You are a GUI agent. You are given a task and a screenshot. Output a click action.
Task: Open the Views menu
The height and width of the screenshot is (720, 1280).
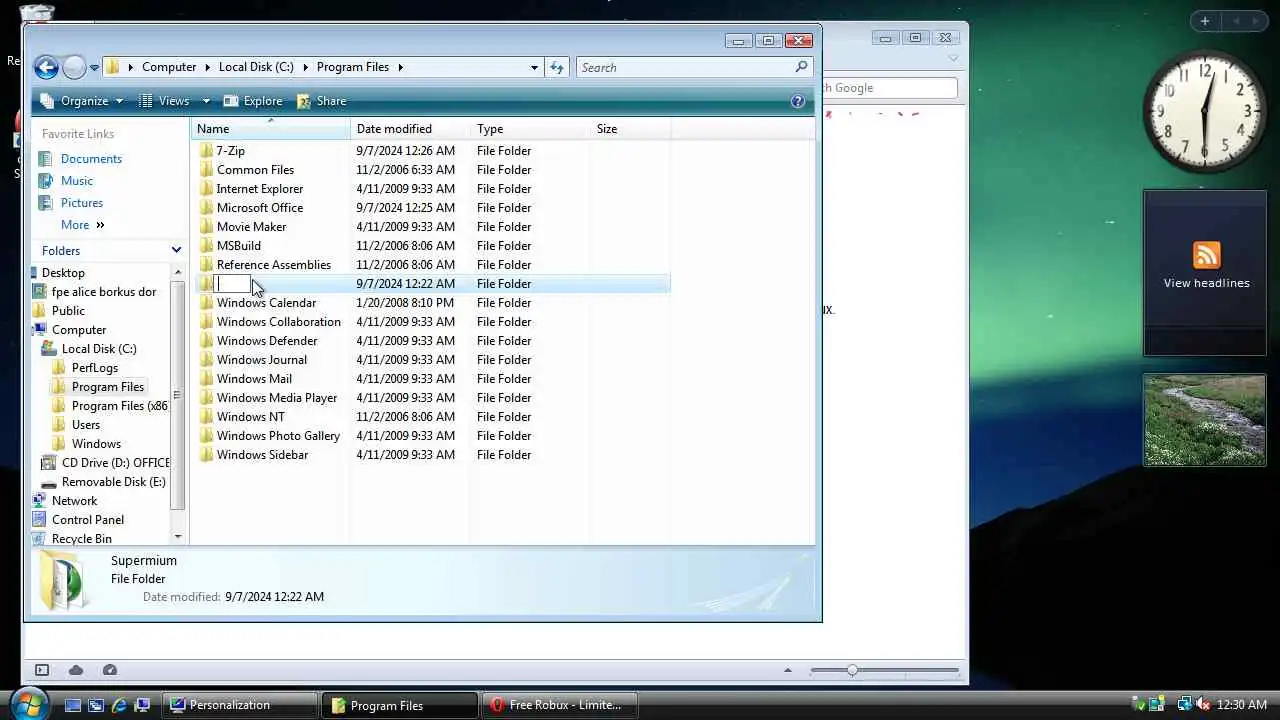[x=164, y=101]
